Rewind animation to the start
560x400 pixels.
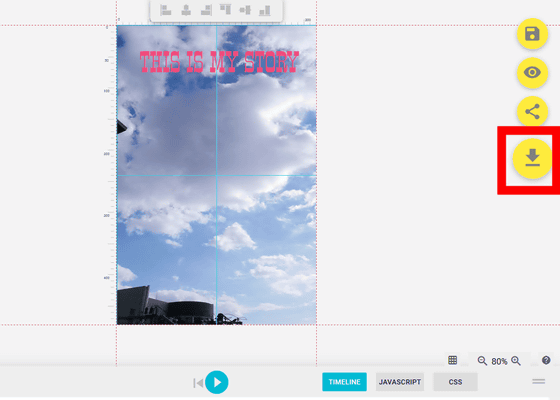[198, 383]
